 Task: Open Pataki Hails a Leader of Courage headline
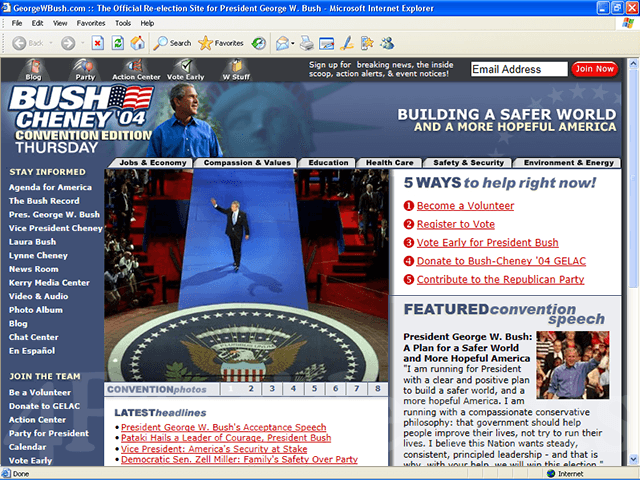click(x=226, y=438)
